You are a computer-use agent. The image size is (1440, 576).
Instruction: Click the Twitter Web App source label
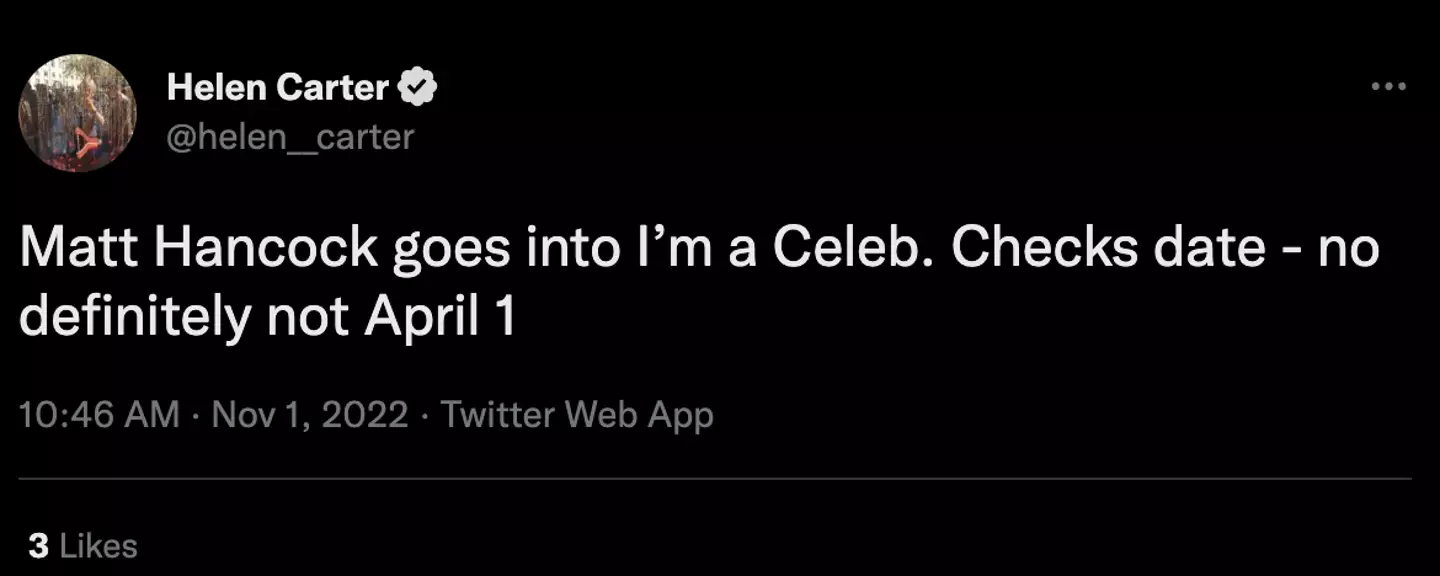[577, 414]
